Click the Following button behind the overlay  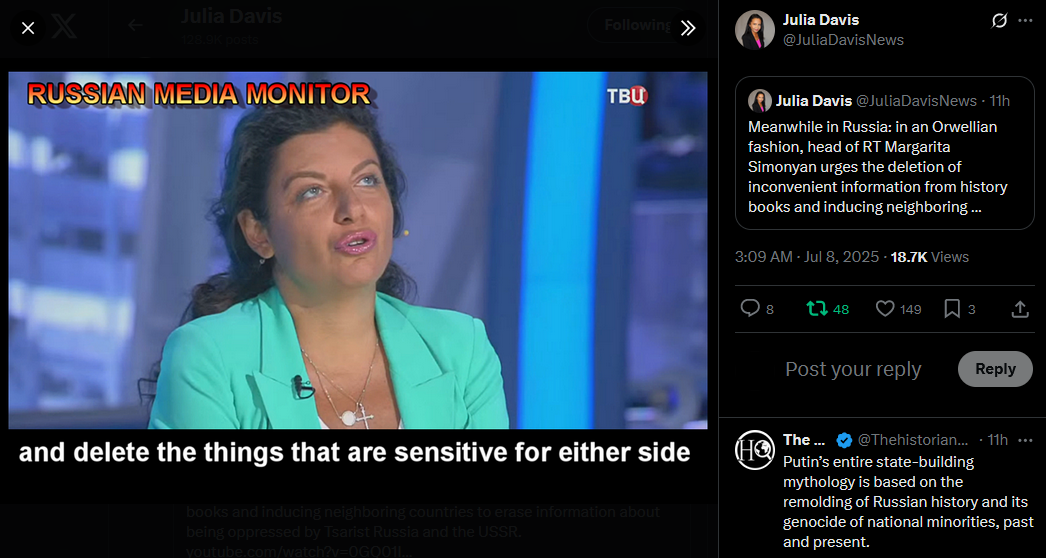(637, 25)
